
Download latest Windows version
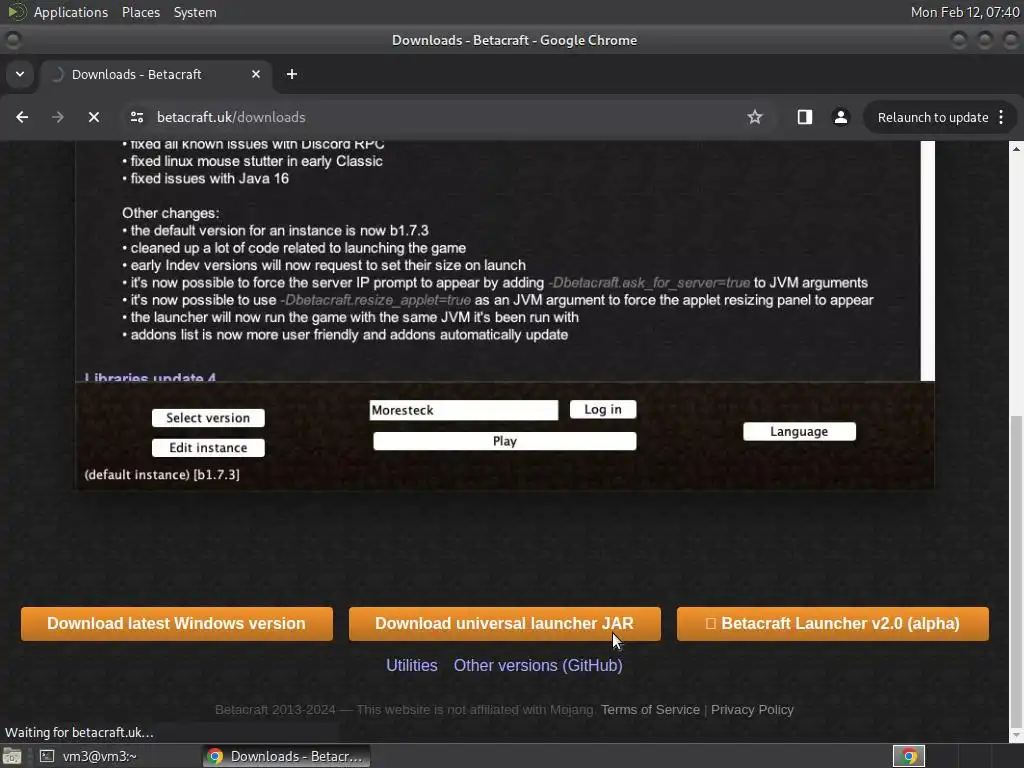[176, 624]
